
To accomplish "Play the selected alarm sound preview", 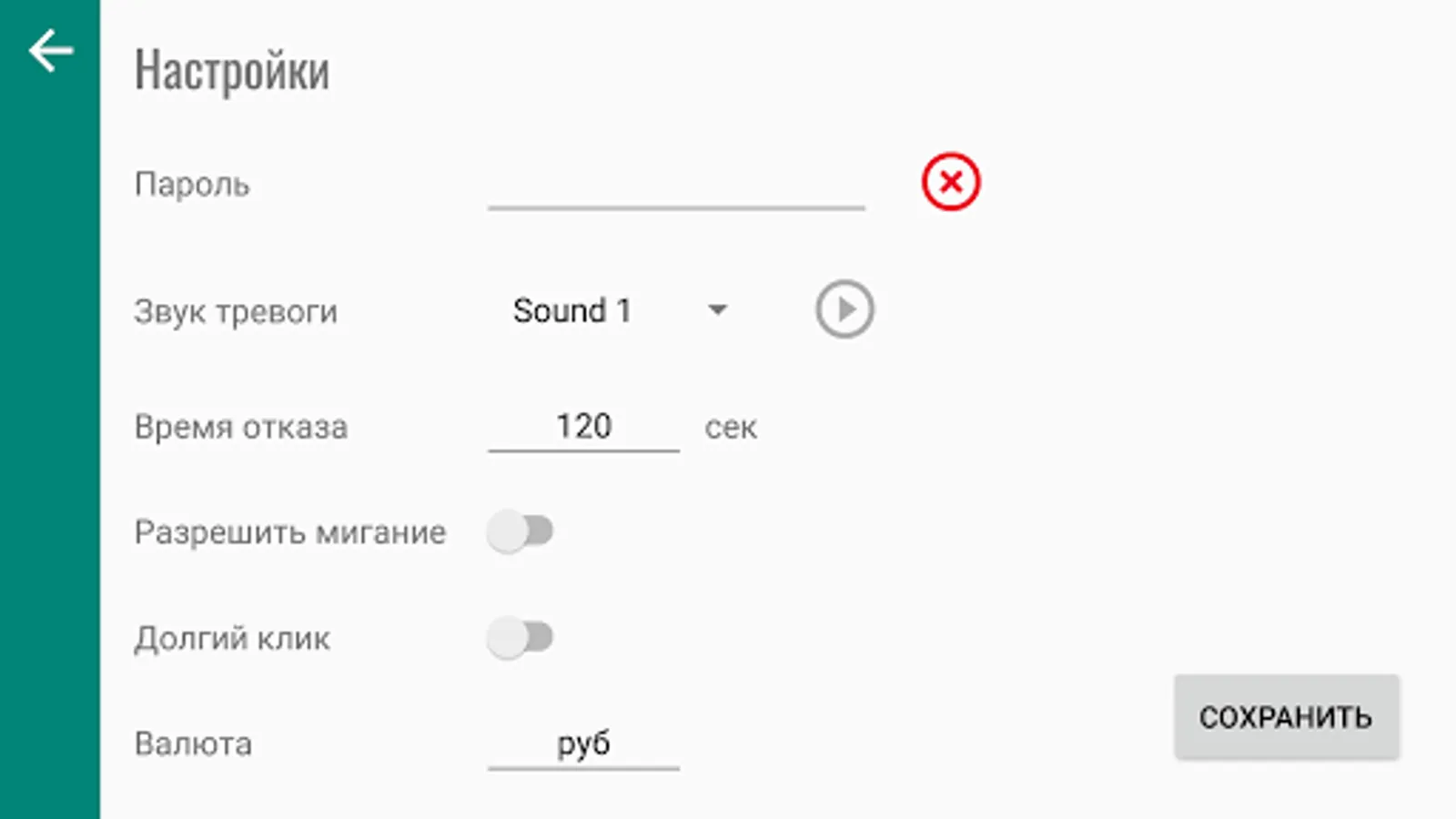I will tap(844, 309).
